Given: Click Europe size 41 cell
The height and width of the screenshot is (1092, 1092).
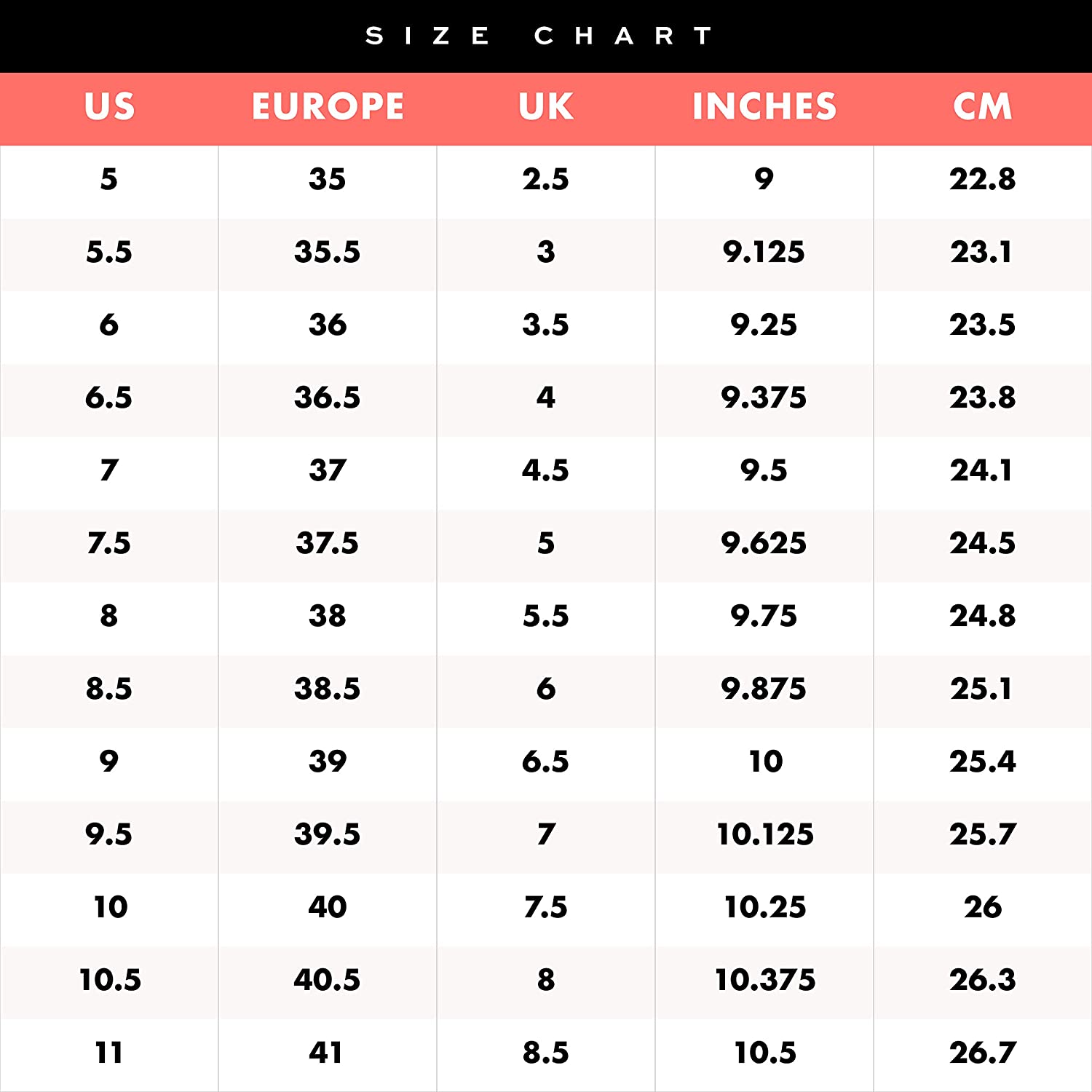Looking at the screenshot, I should pos(326,1053).
